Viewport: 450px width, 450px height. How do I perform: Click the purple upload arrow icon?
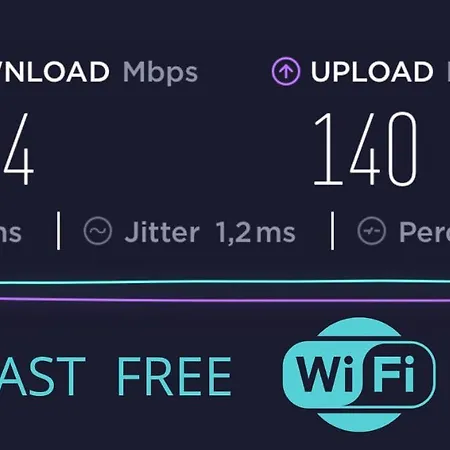click(x=286, y=71)
